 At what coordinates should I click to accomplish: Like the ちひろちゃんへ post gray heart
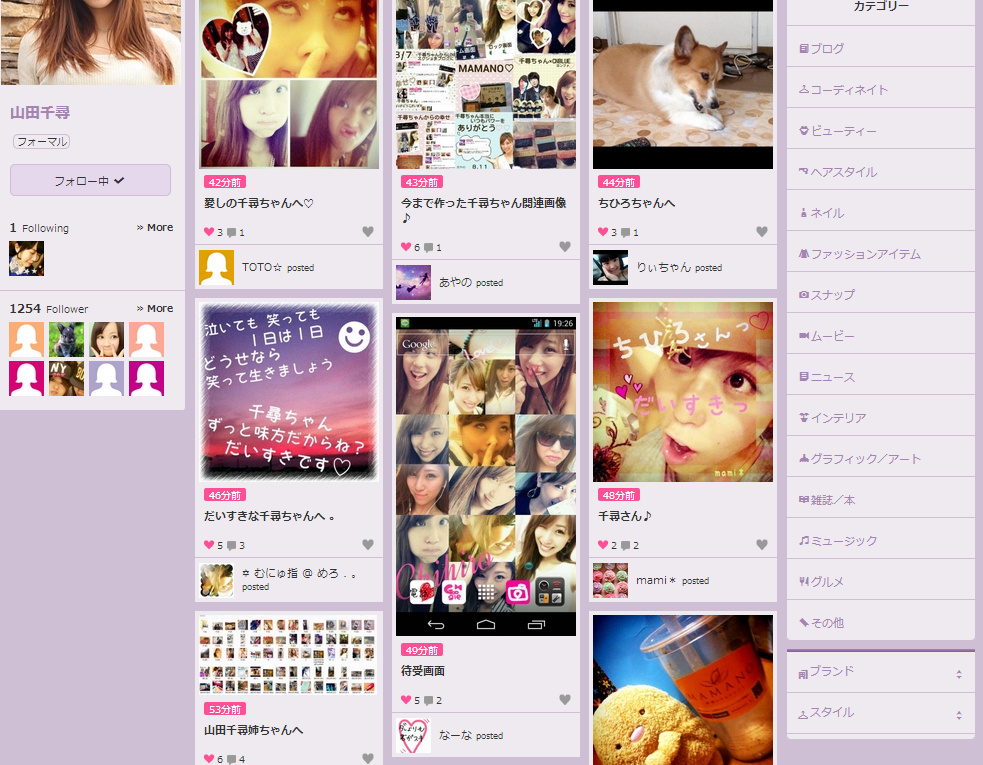pos(762,231)
